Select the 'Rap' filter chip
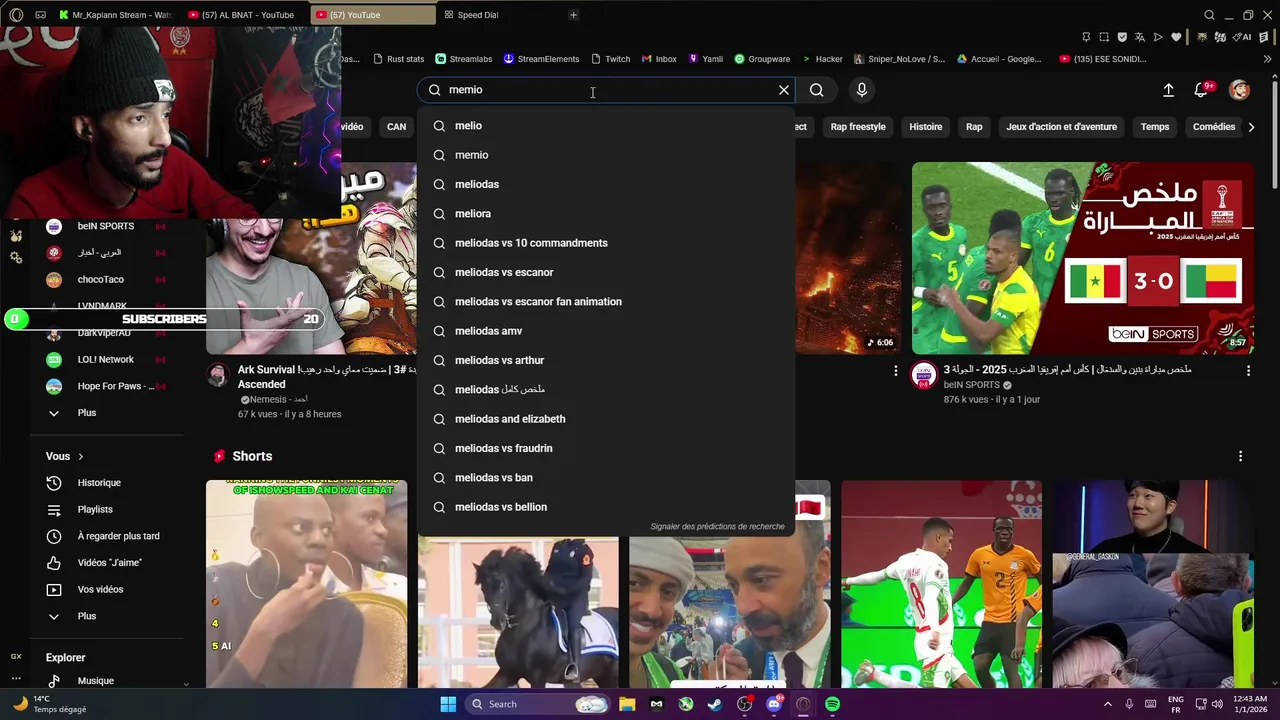 974,127
